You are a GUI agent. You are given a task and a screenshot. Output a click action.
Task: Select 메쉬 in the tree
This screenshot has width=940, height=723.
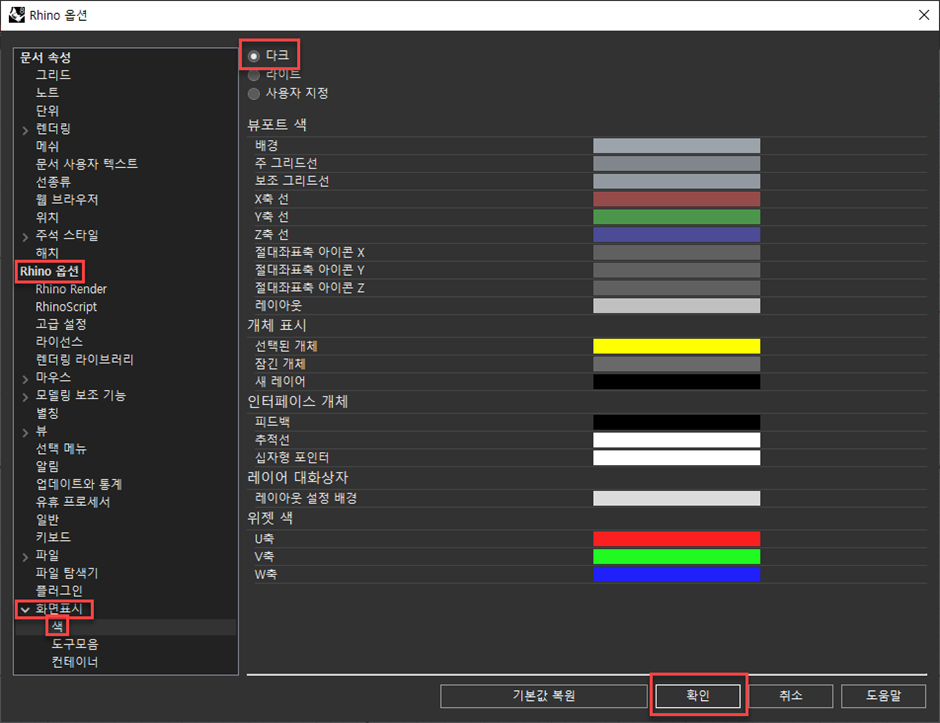[47, 146]
